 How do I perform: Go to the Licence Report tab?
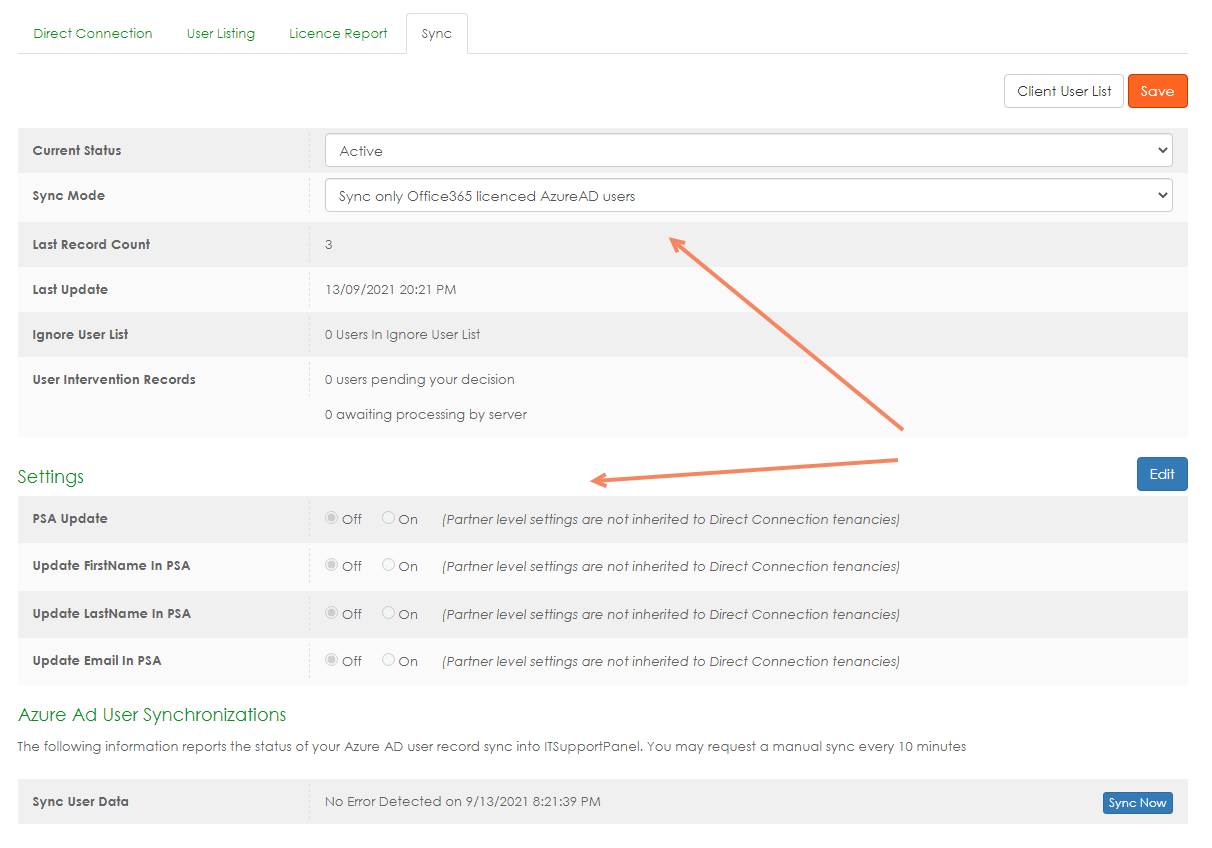[x=338, y=33]
